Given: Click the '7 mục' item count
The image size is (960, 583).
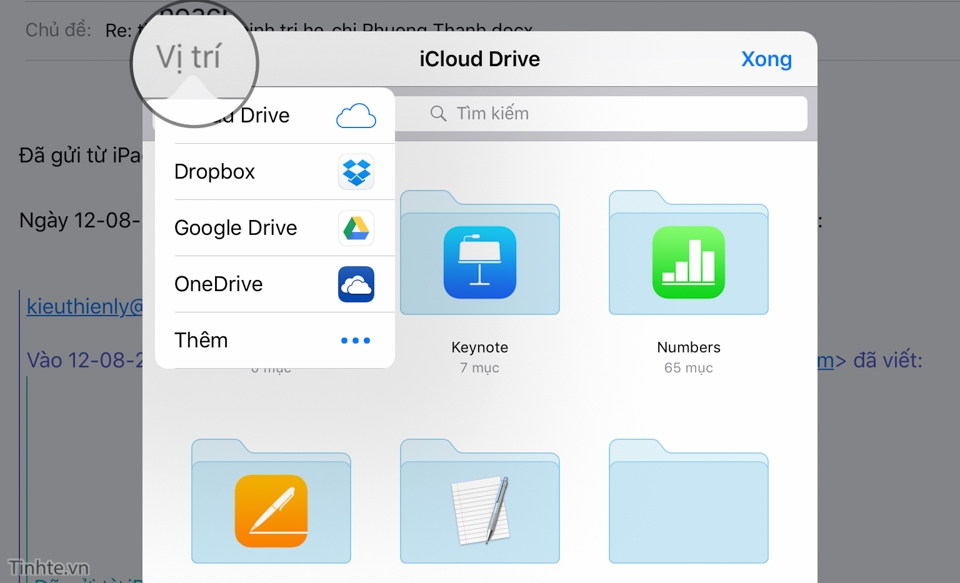Looking at the screenshot, I should coord(479,368).
